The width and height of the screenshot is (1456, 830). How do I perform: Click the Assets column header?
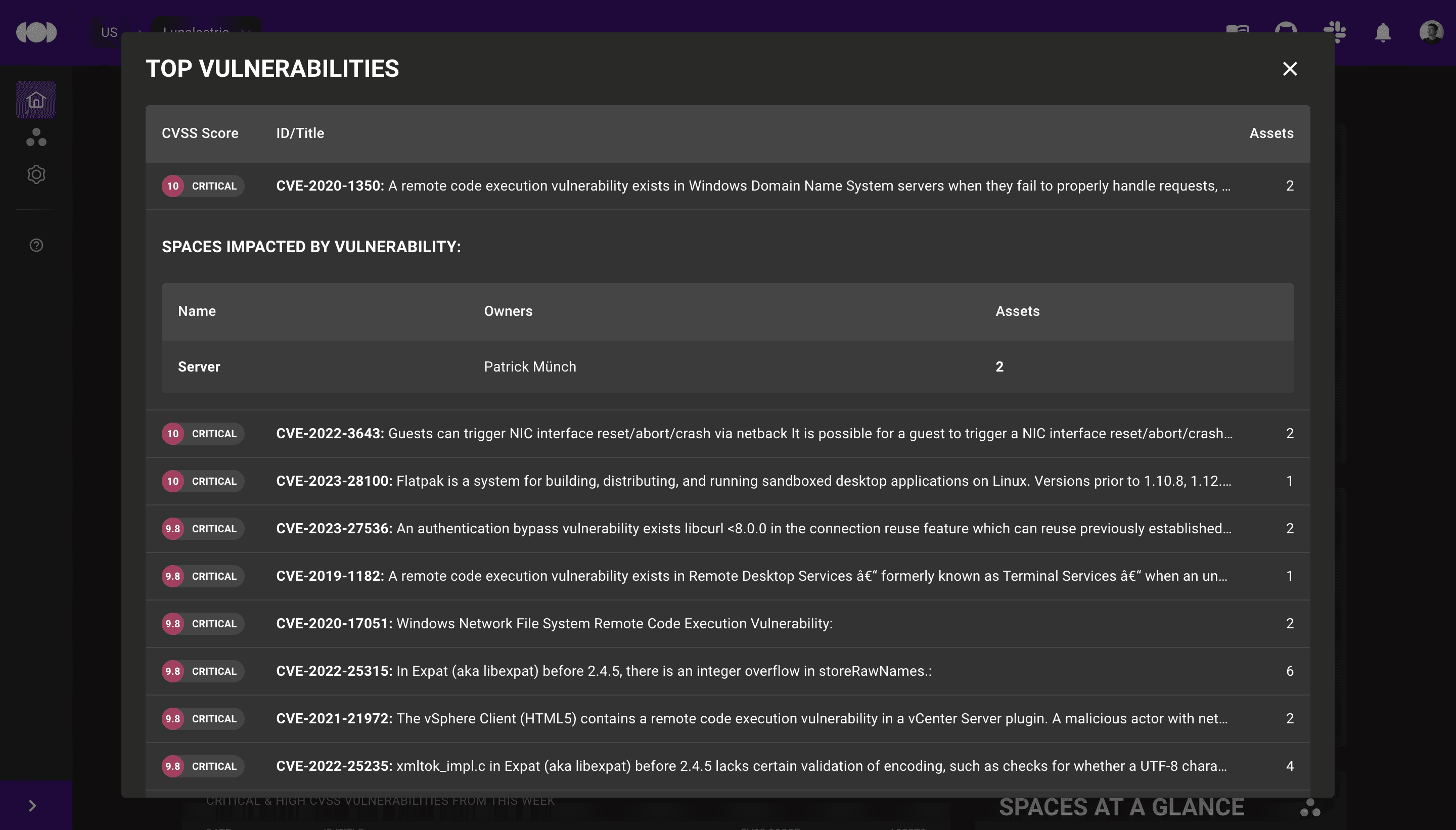[x=1271, y=133]
